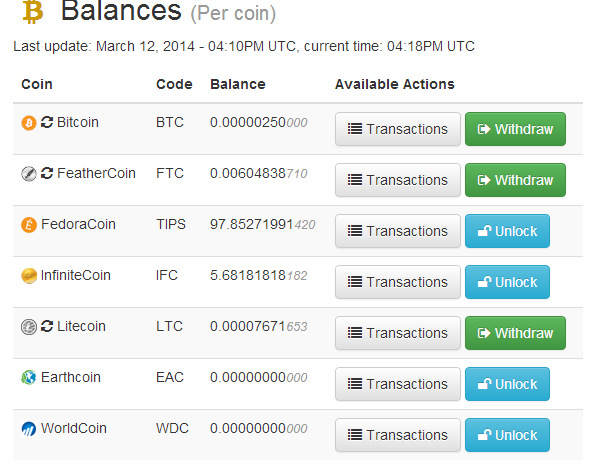Image resolution: width=596 pixels, height=471 pixels.
Task: Click the large Bitcoin symbol beside Balances
Action: click(33, 12)
